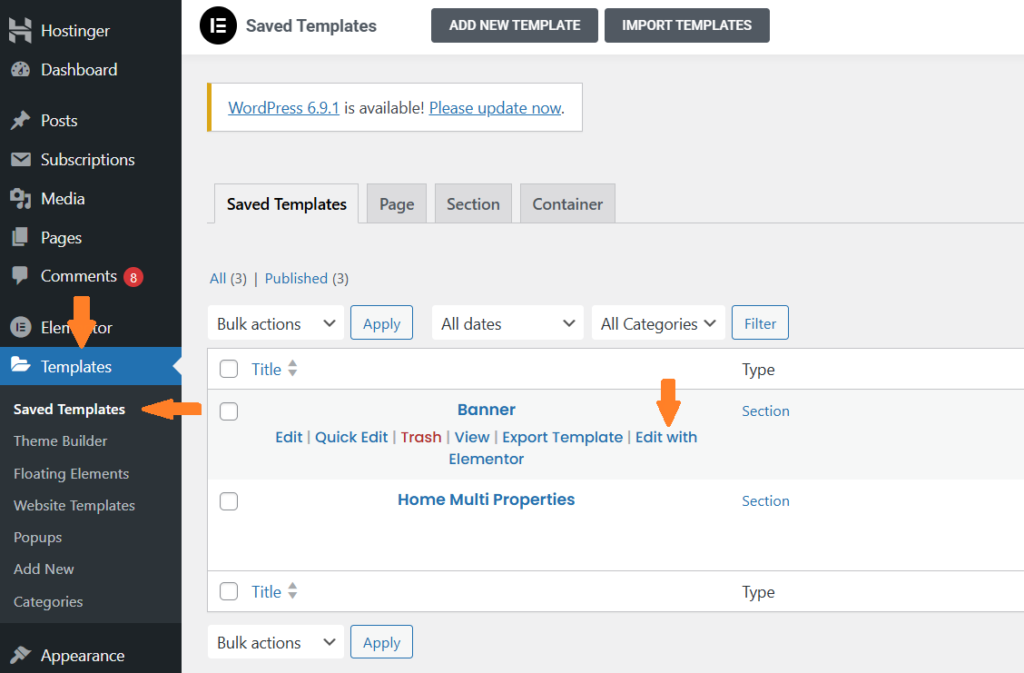1024x673 pixels.
Task: Open Theme Builder submenu item
Action: [60, 441]
